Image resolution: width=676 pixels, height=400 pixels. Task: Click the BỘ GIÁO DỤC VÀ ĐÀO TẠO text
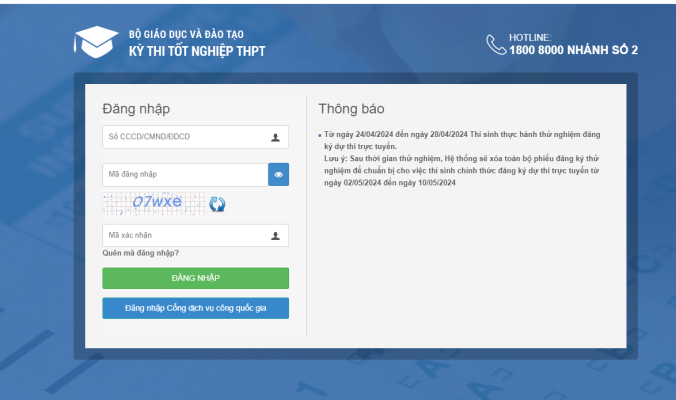tap(189, 34)
